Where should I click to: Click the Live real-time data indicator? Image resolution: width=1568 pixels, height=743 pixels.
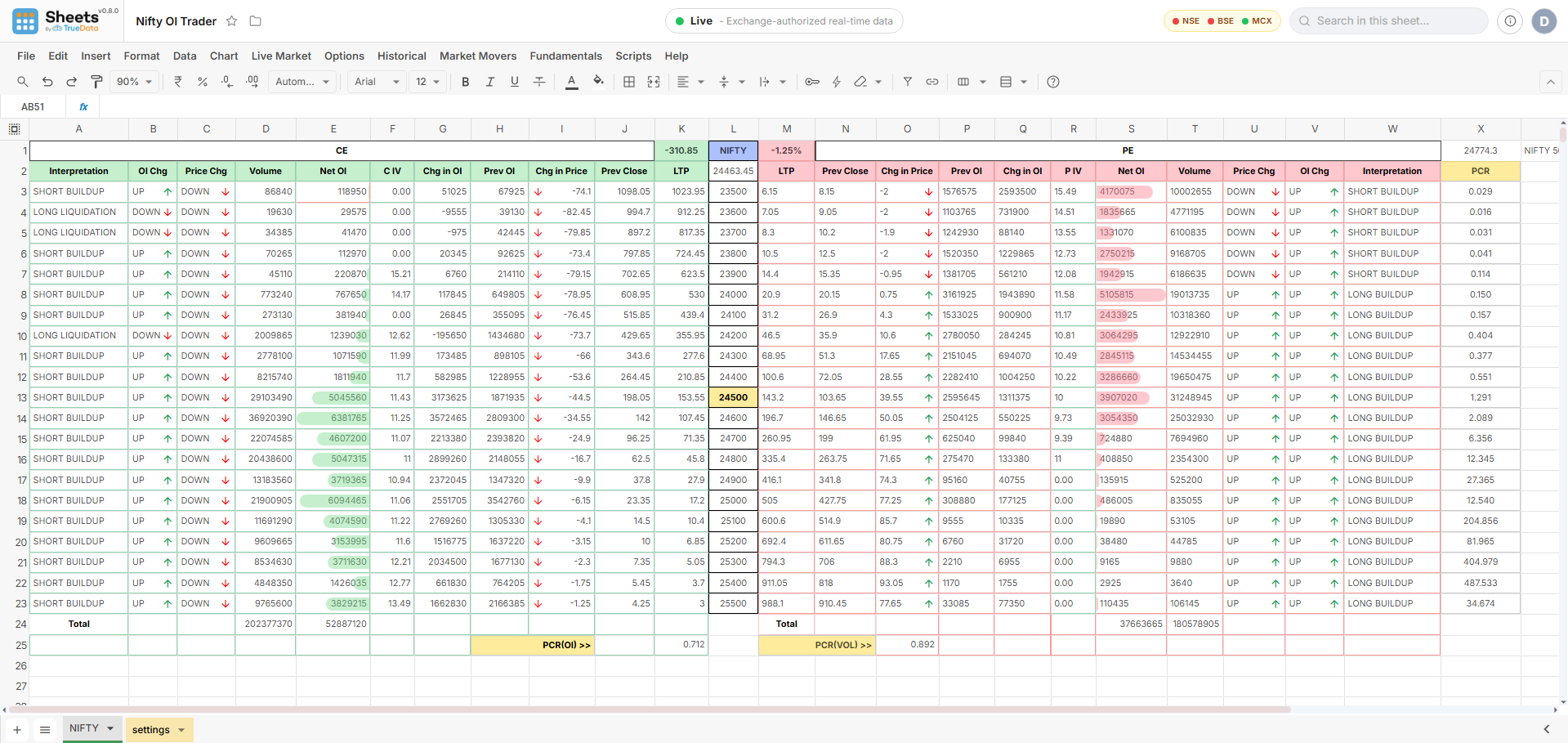[x=784, y=21]
